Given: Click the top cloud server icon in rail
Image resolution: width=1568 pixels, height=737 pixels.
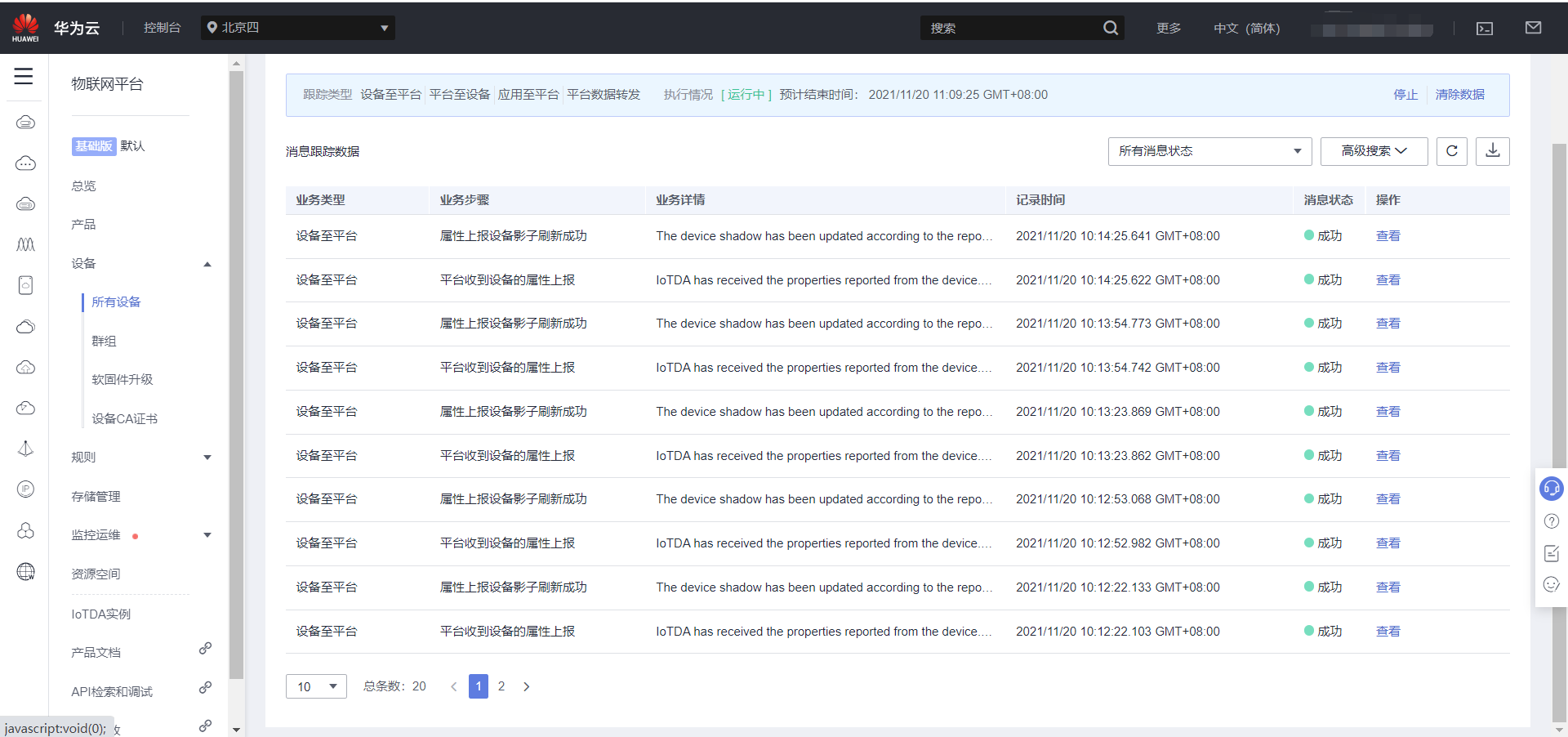Looking at the screenshot, I should click(25, 123).
